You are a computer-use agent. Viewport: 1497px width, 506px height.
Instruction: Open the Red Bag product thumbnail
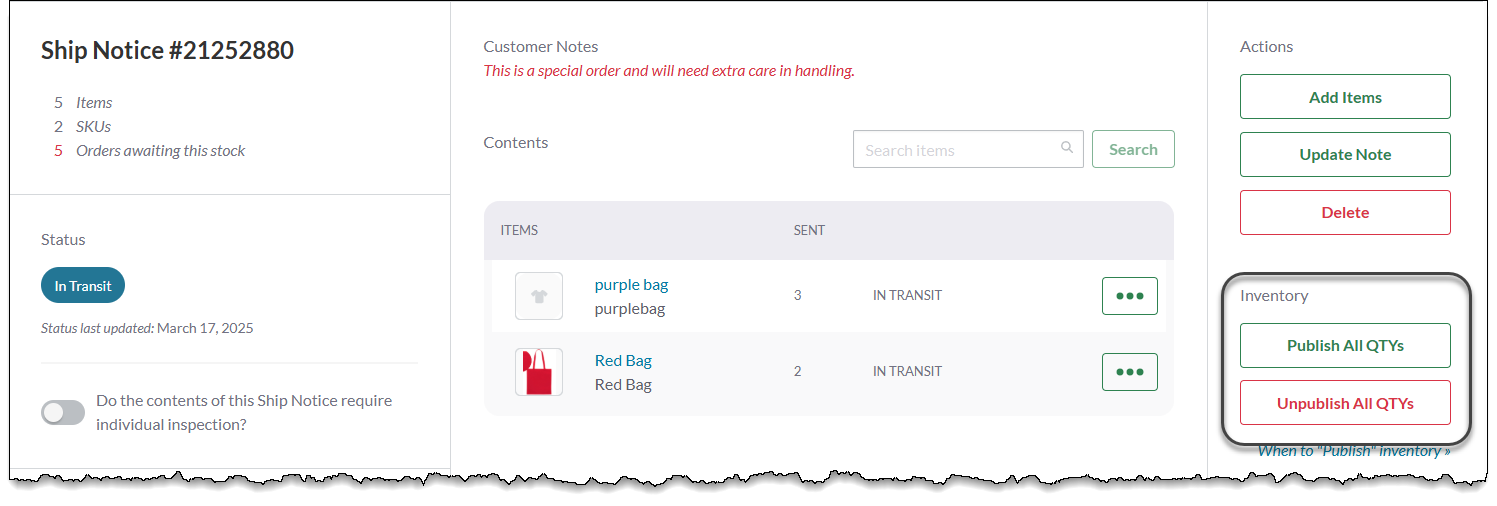coord(539,372)
